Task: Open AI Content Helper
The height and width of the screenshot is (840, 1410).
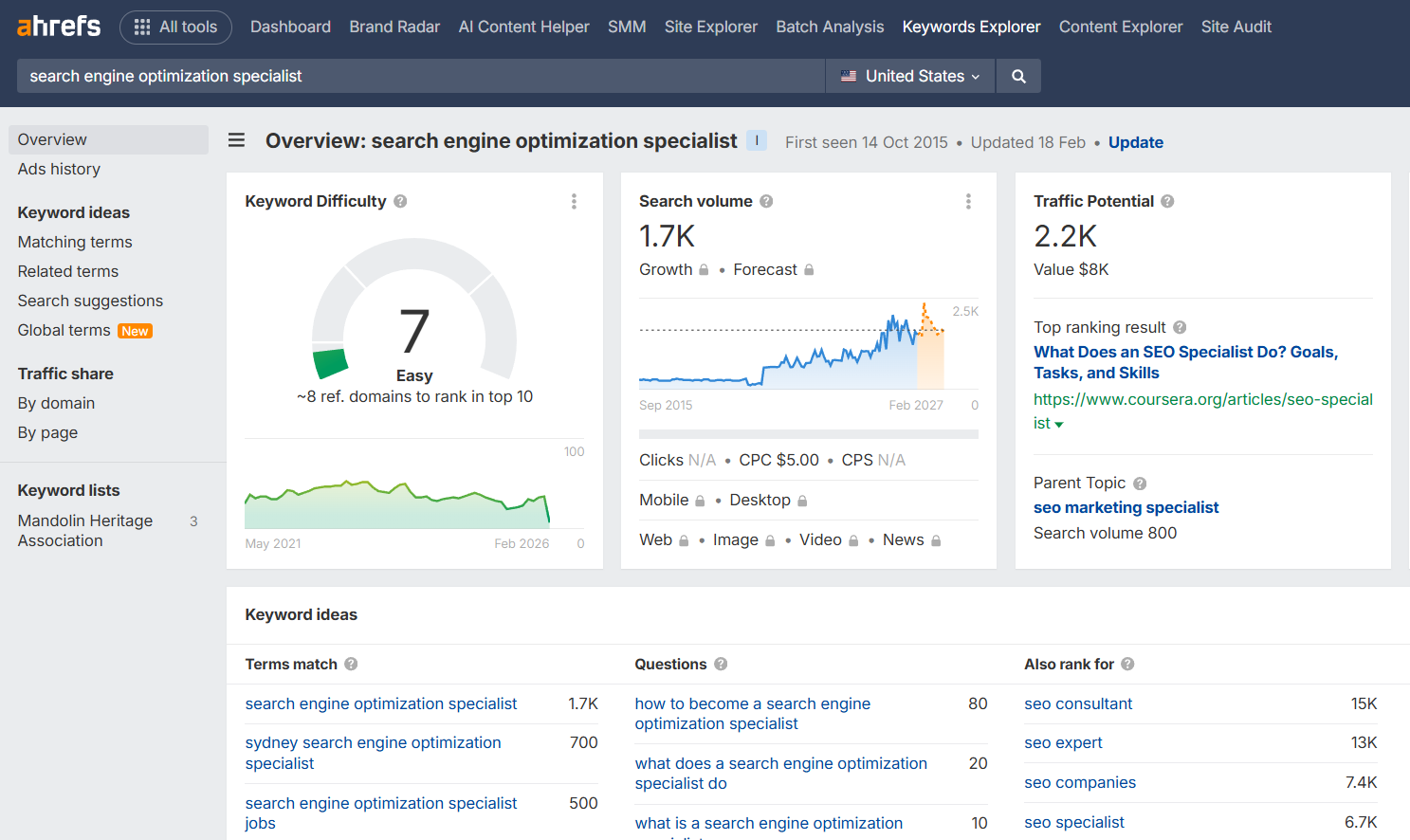Action: click(523, 27)
